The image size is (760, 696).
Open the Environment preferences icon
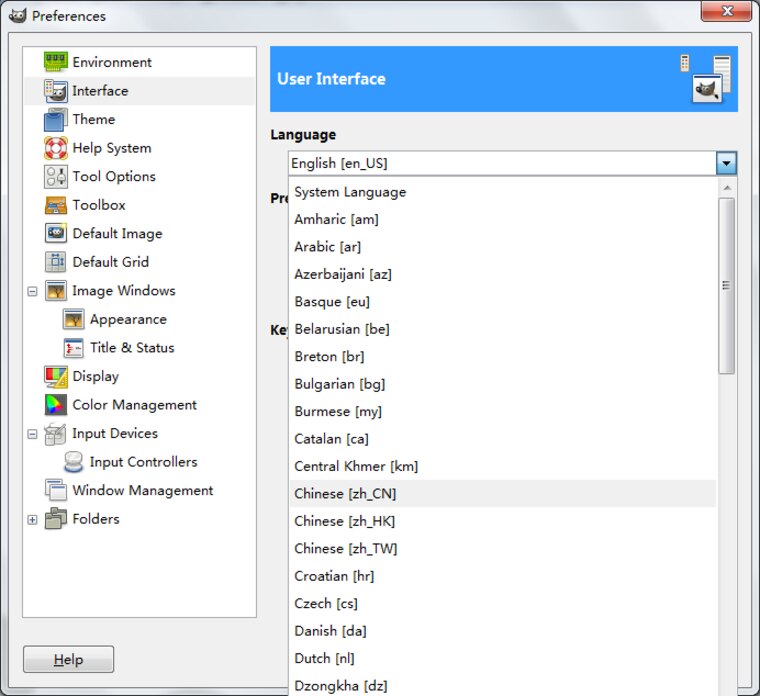point(56,62)
